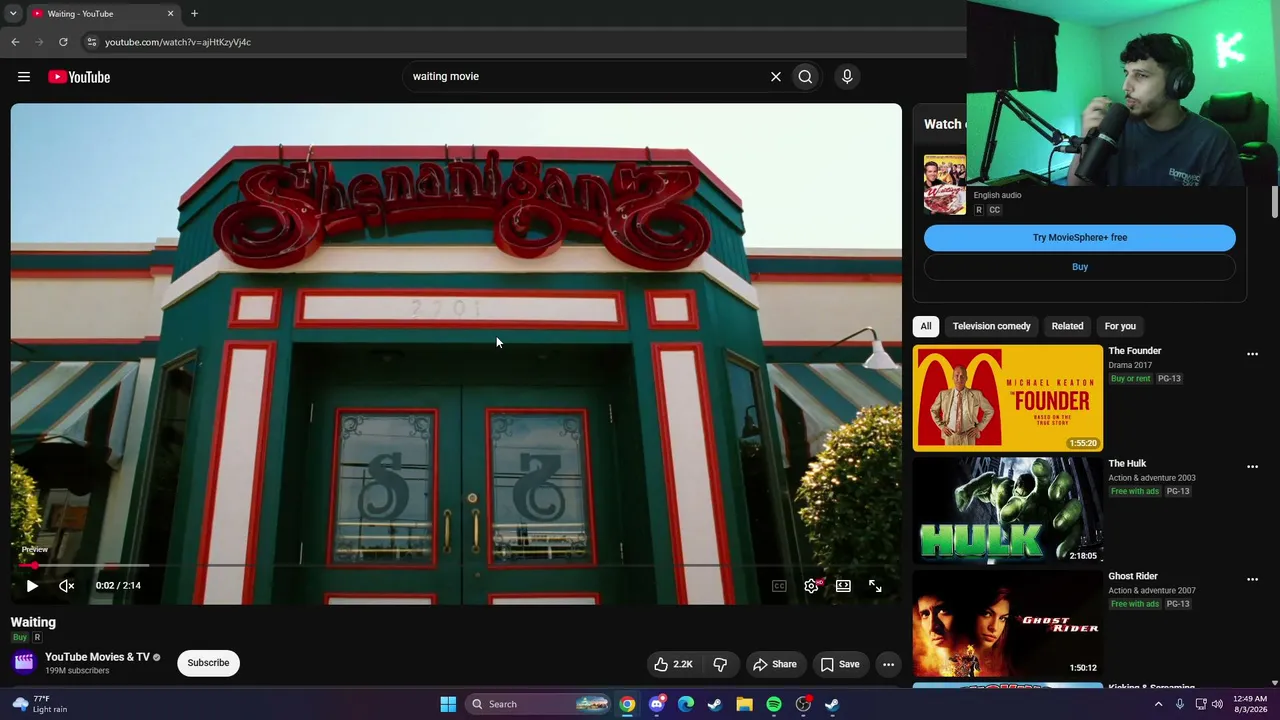Viewport: 1280px width, 720px height.
Task: Click Try MovieSphere+ free button
Action: 1080,238
